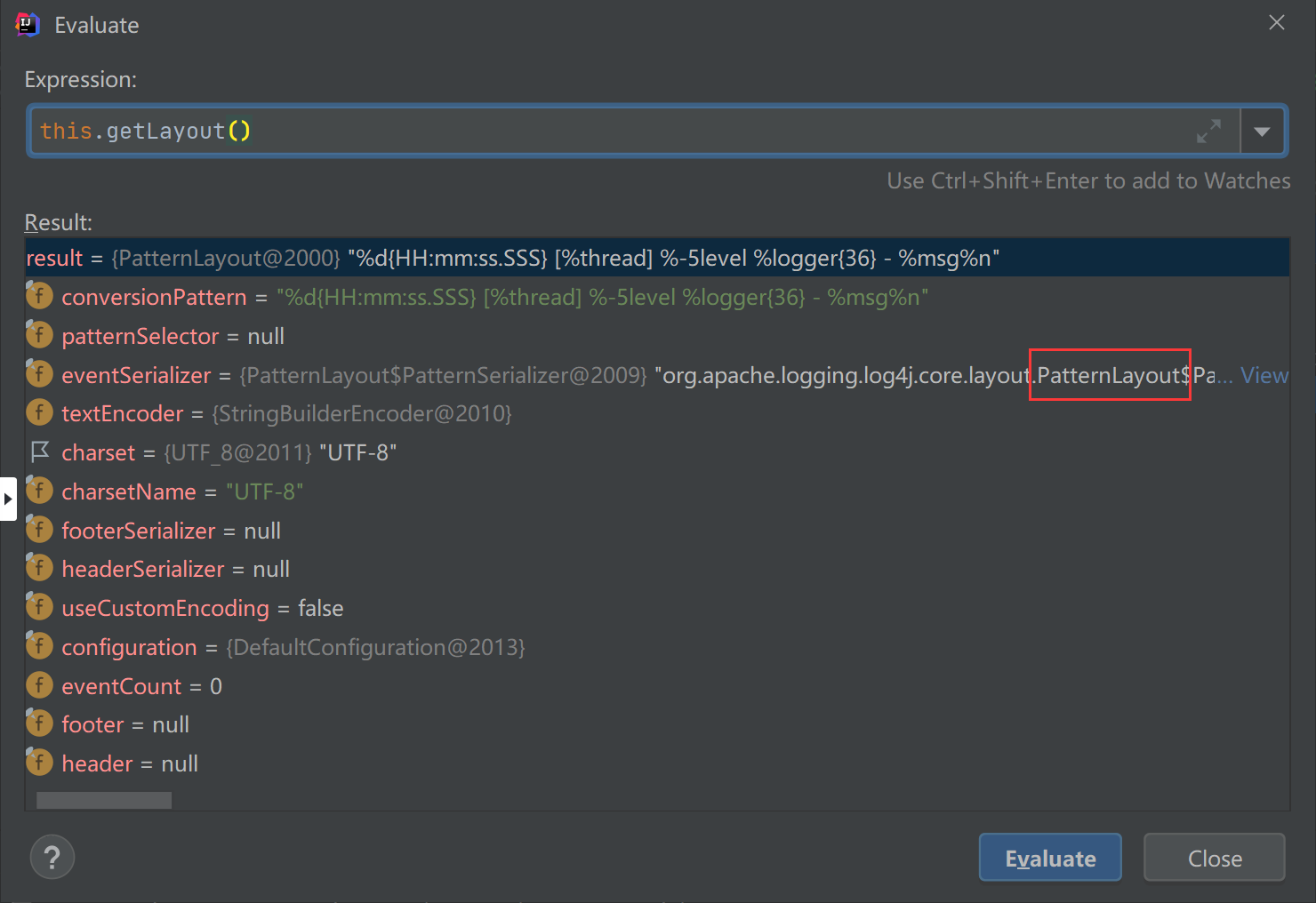Click the charsetName field icon
The image size is (1316, 903).
(x=39, y=491)
